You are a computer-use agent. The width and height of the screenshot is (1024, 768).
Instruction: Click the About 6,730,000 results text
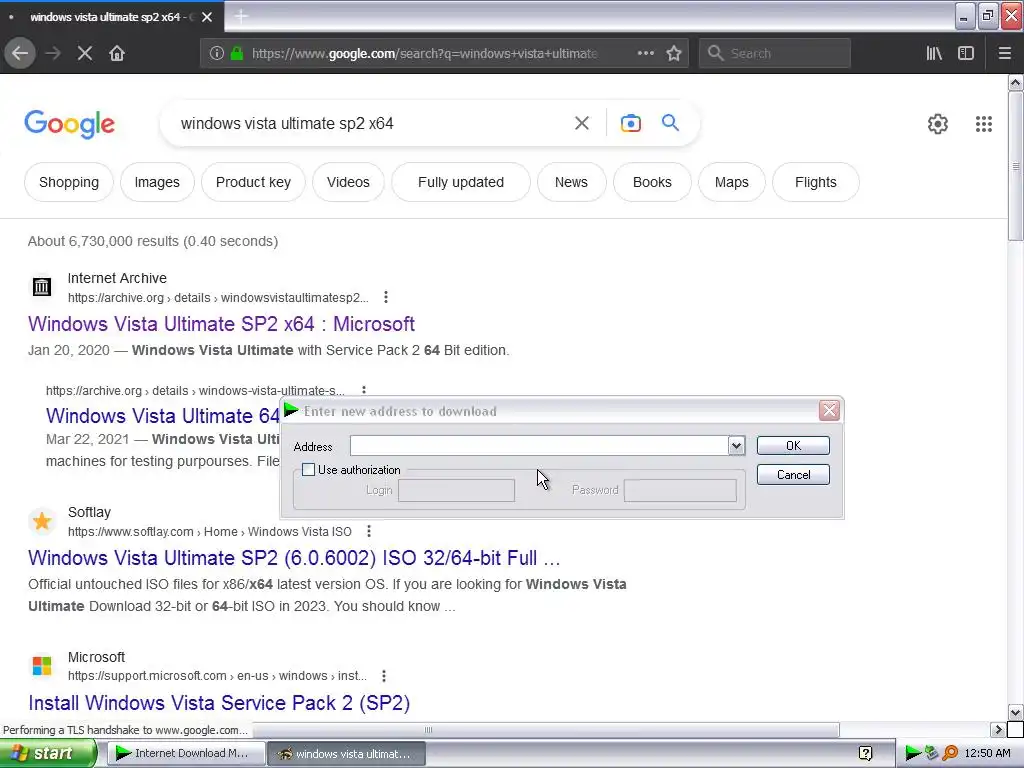[153, 241]
